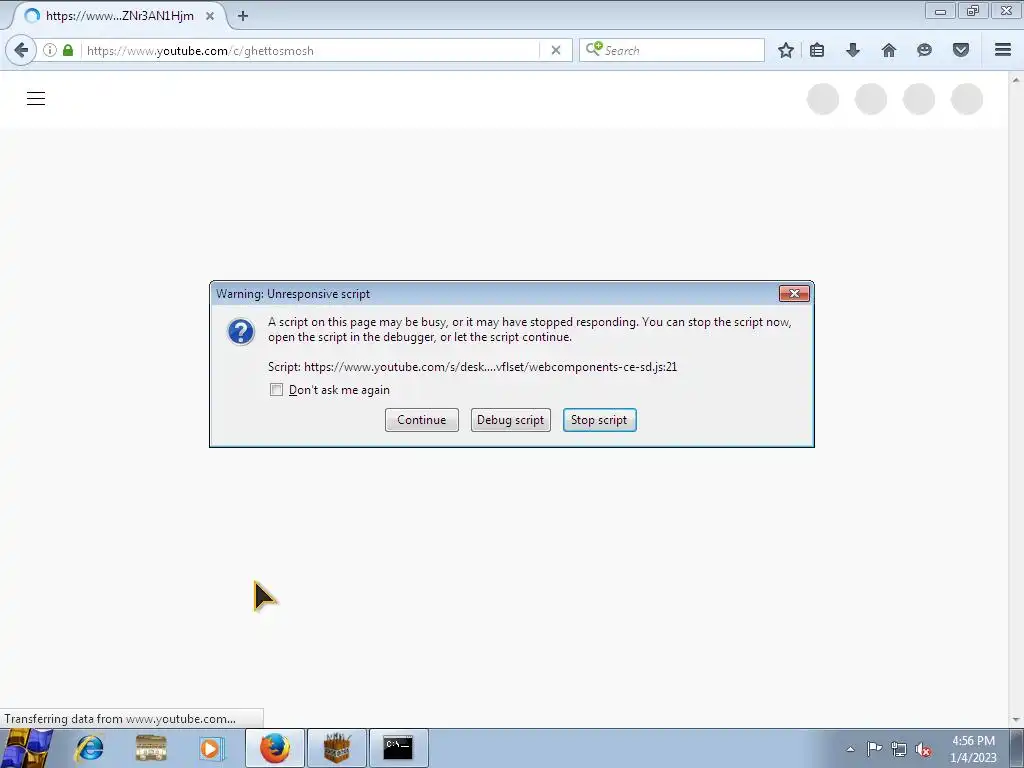Click the last grey placeholder circle in the header
Viewport: 1024px width, 768px height.
(x=967, y=99)
